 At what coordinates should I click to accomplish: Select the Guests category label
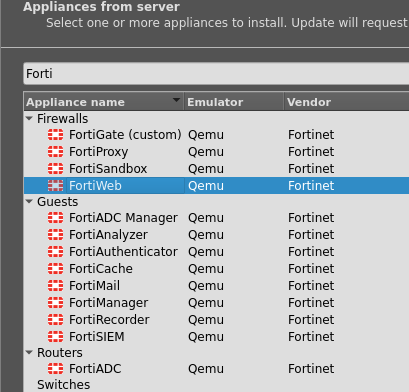pyautogui.click(x=57, y=202)
